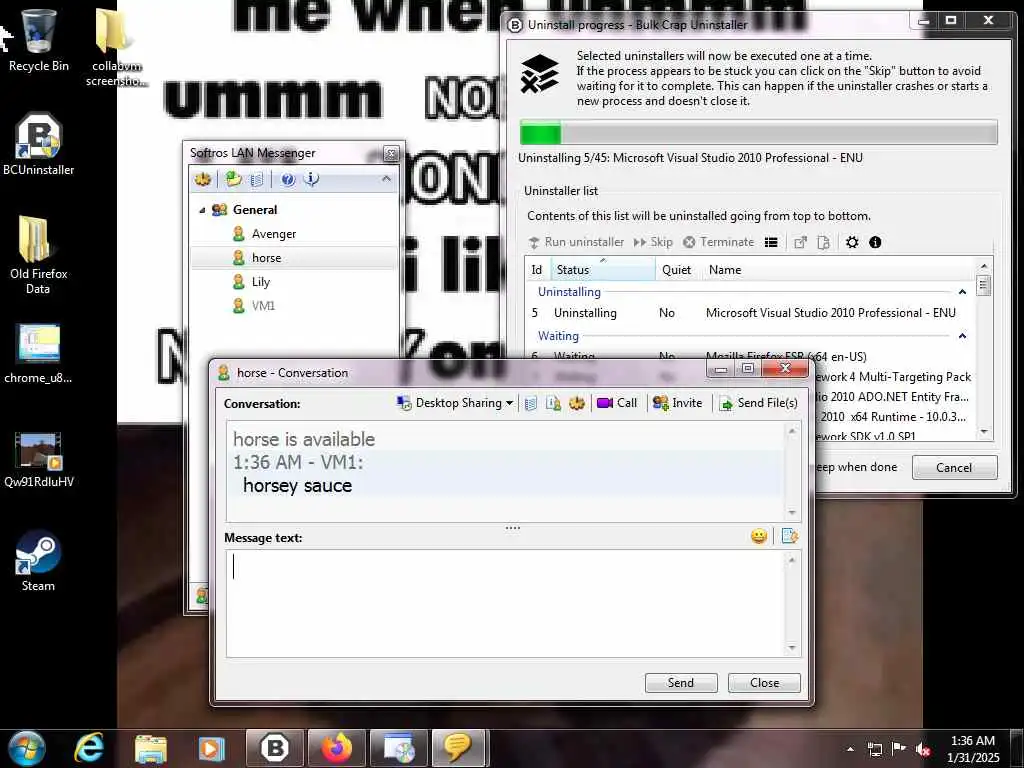Click the list view icon in the uninstaller toolbar

pyautogui.click(x=771, y=242)
